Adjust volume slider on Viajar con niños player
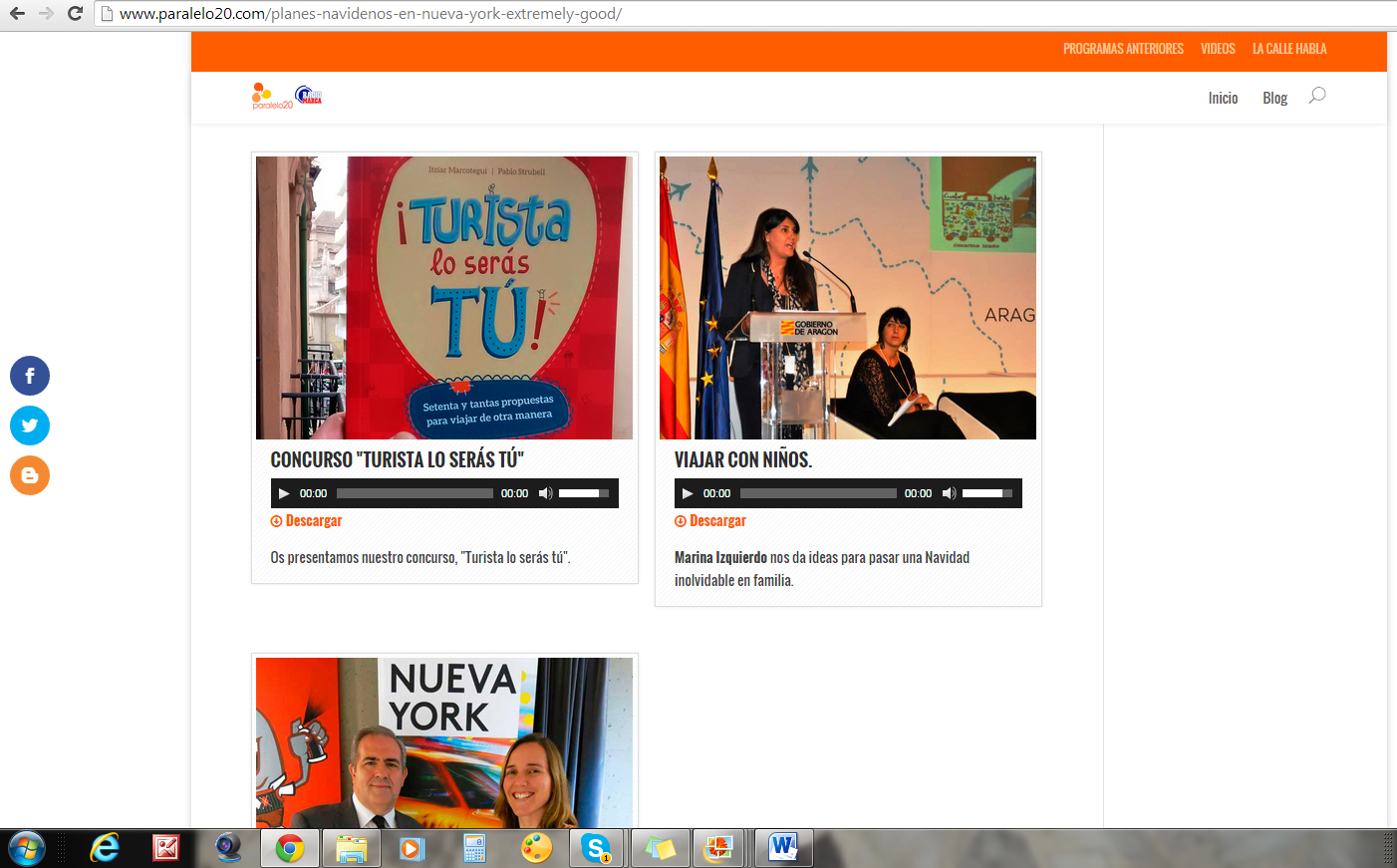Screen dimensions: 1397x868 point(986,493)
